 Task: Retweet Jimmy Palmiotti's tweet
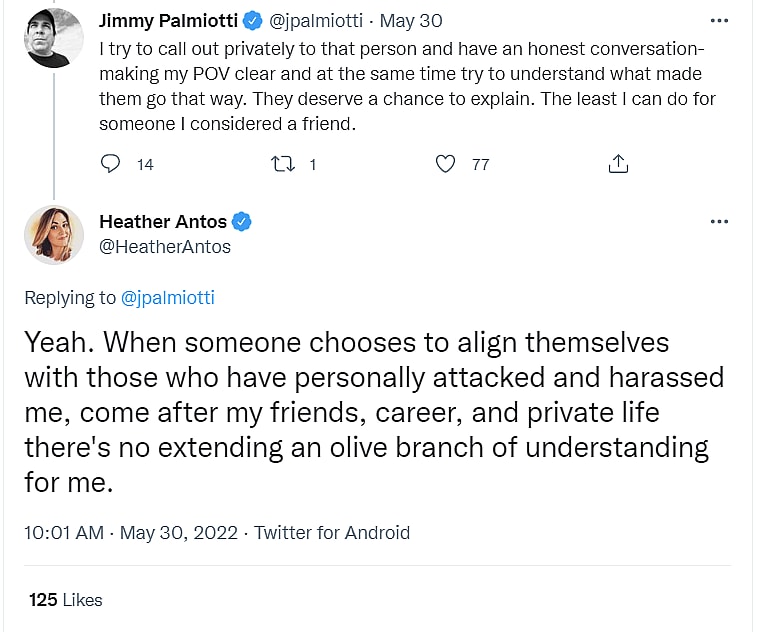coord(284,164)
